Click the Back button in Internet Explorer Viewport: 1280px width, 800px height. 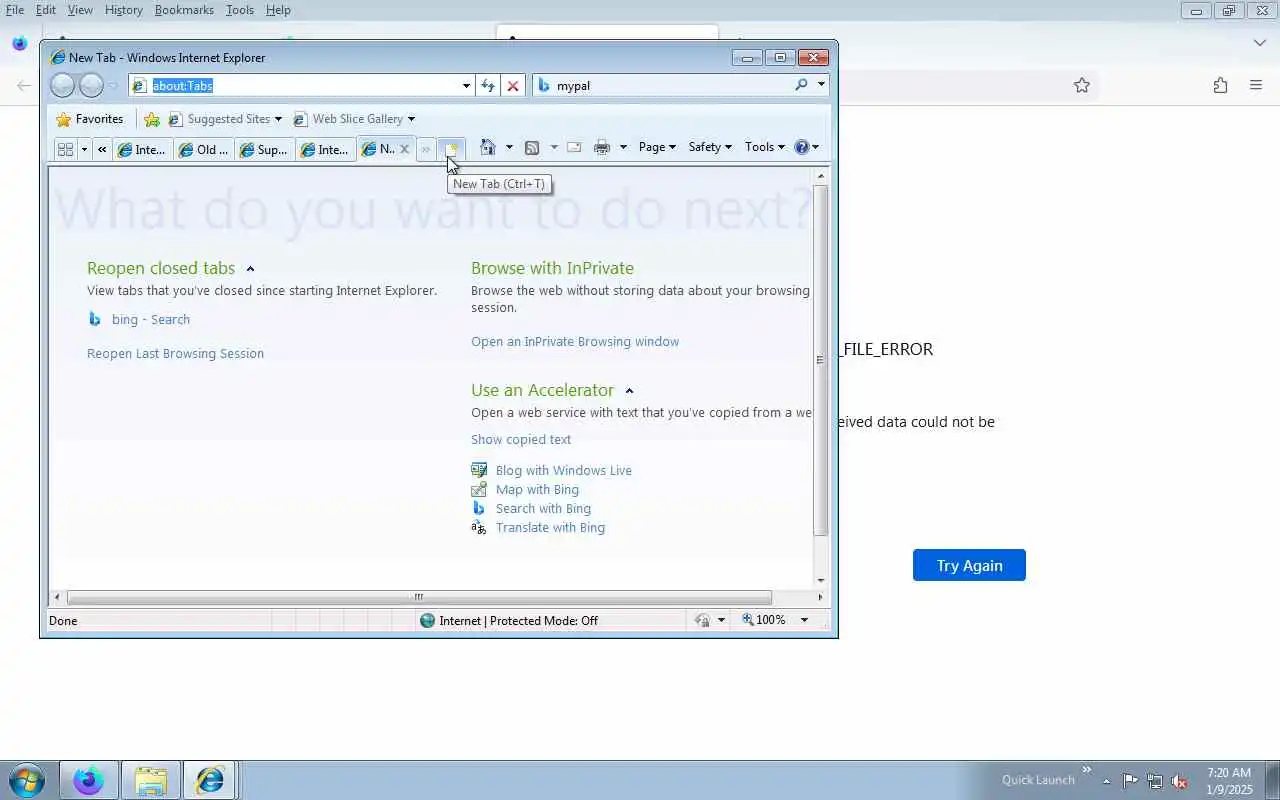(62, 86)
